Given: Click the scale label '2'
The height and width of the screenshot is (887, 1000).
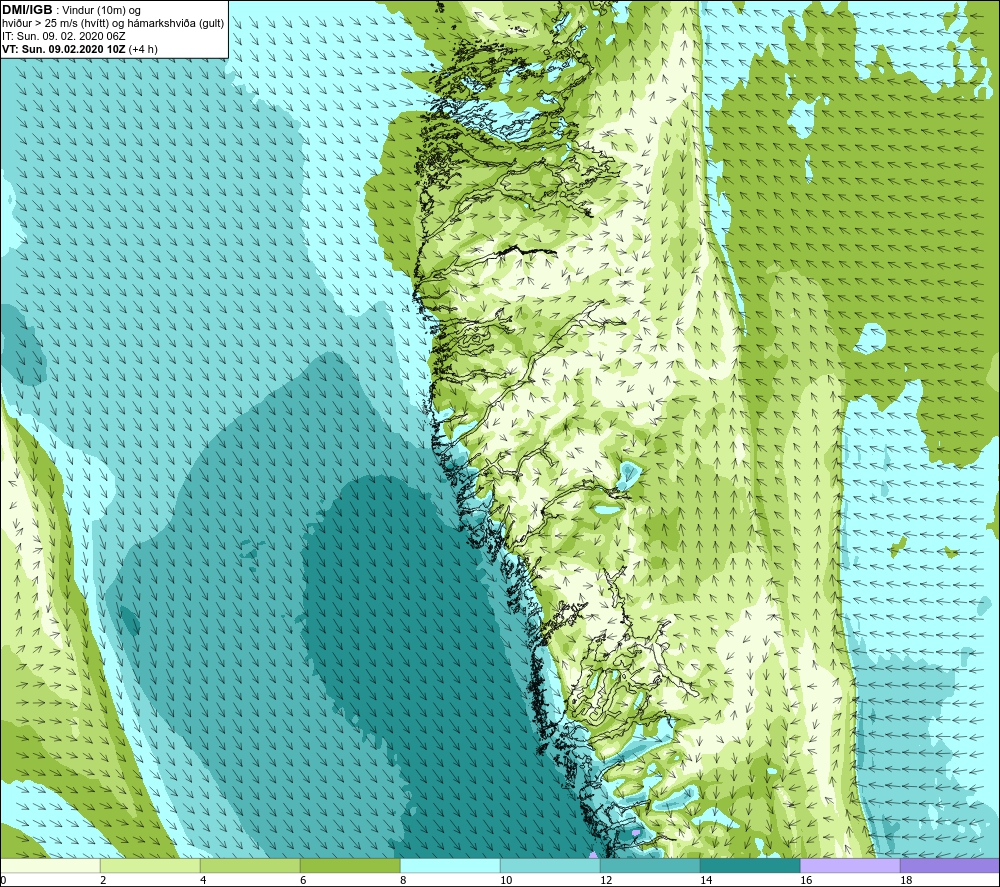Looking at the screenshot, I should coord(103,880).
